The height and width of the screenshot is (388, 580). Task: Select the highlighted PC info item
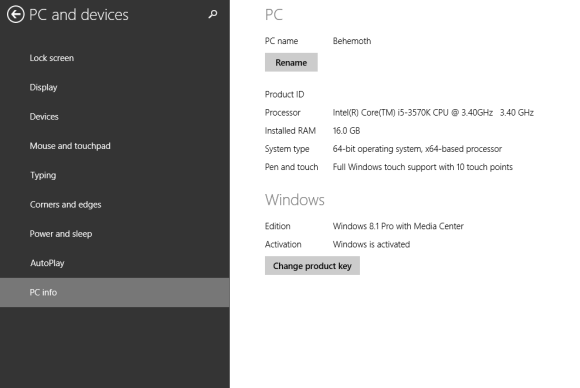[x=115, y=292]
